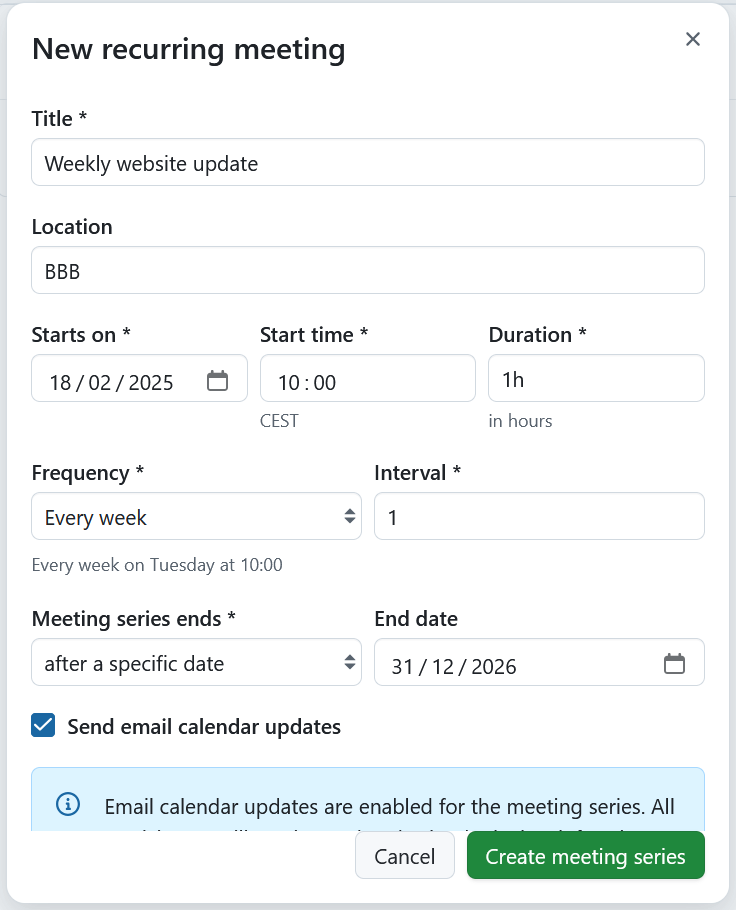Click Cancel to discard the meeting

pos(404,856)
